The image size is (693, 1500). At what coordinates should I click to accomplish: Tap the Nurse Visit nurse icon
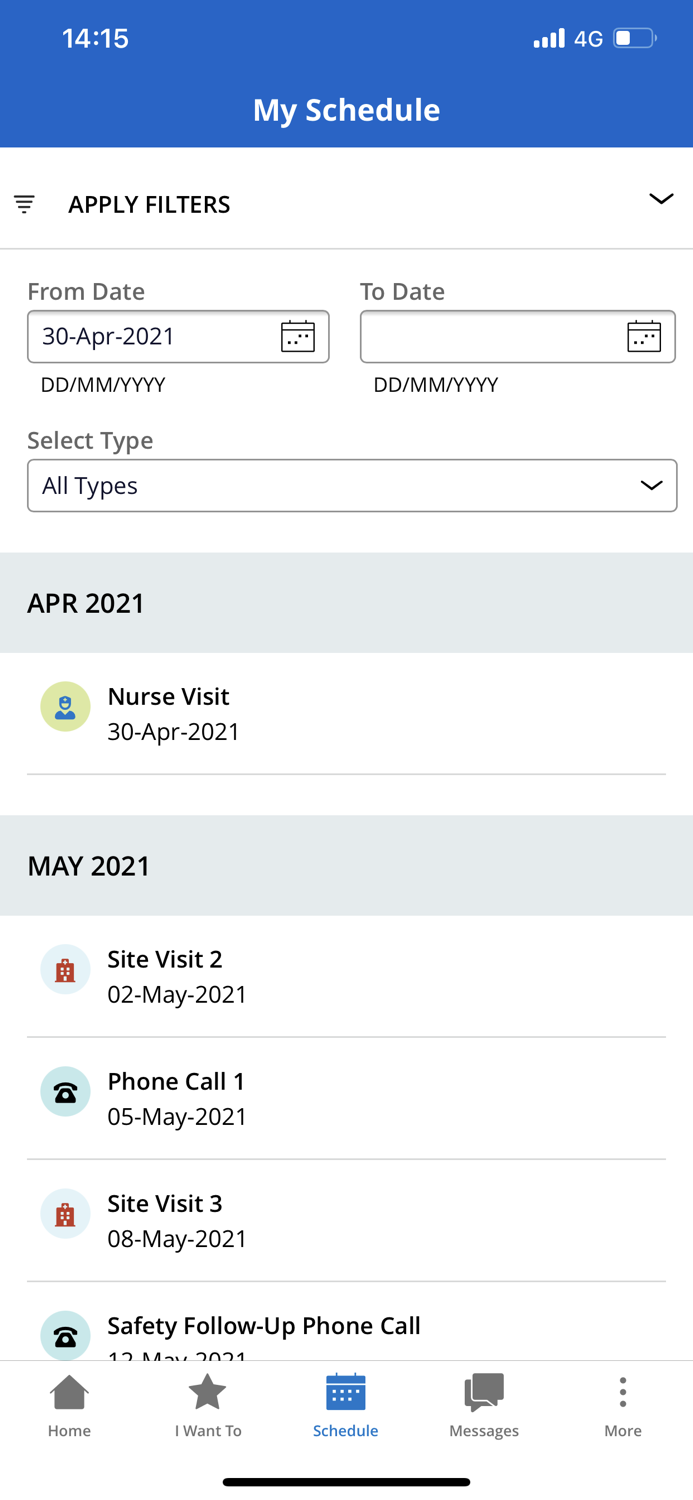pyautogui.click(x=65, y=707)
